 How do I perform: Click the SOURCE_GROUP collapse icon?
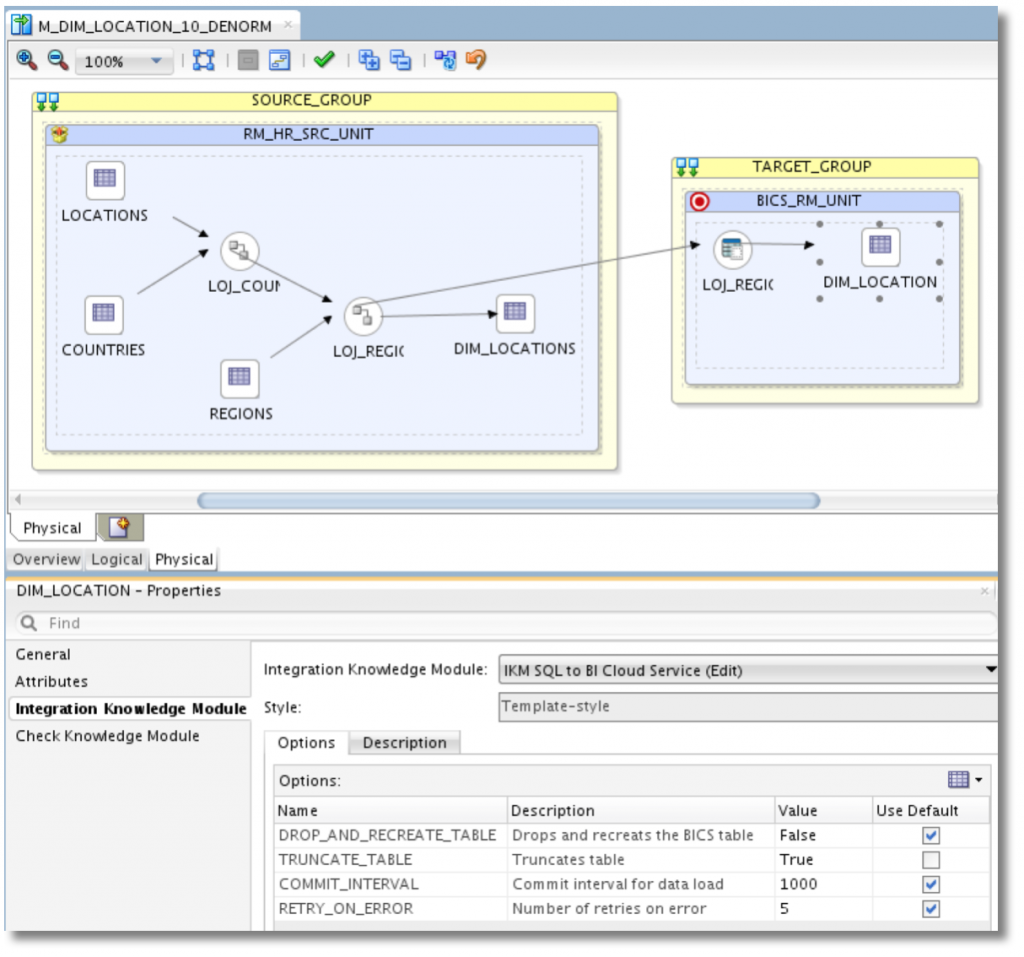(48, 101)
